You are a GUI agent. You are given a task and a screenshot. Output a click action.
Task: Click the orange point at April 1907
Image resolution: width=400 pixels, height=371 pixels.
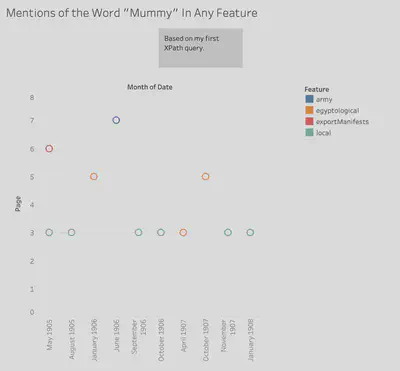click(x=183, y=232)
